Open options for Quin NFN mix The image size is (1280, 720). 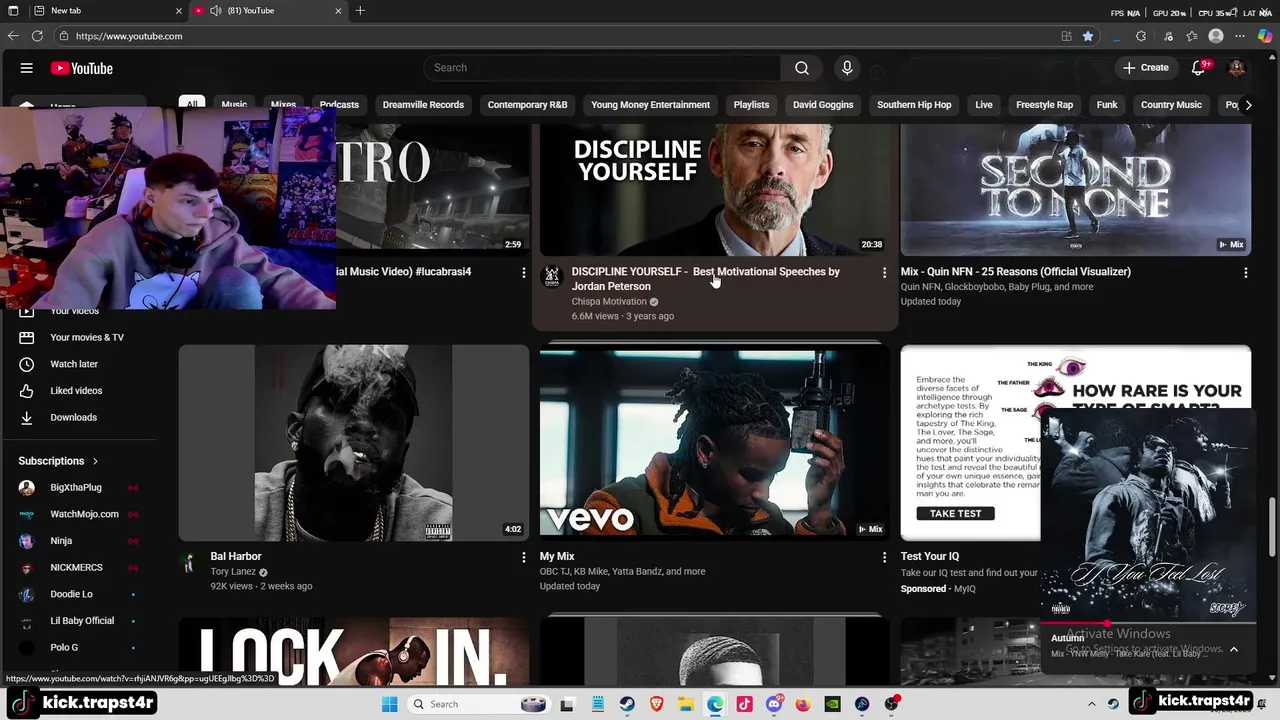[1245, 272]
